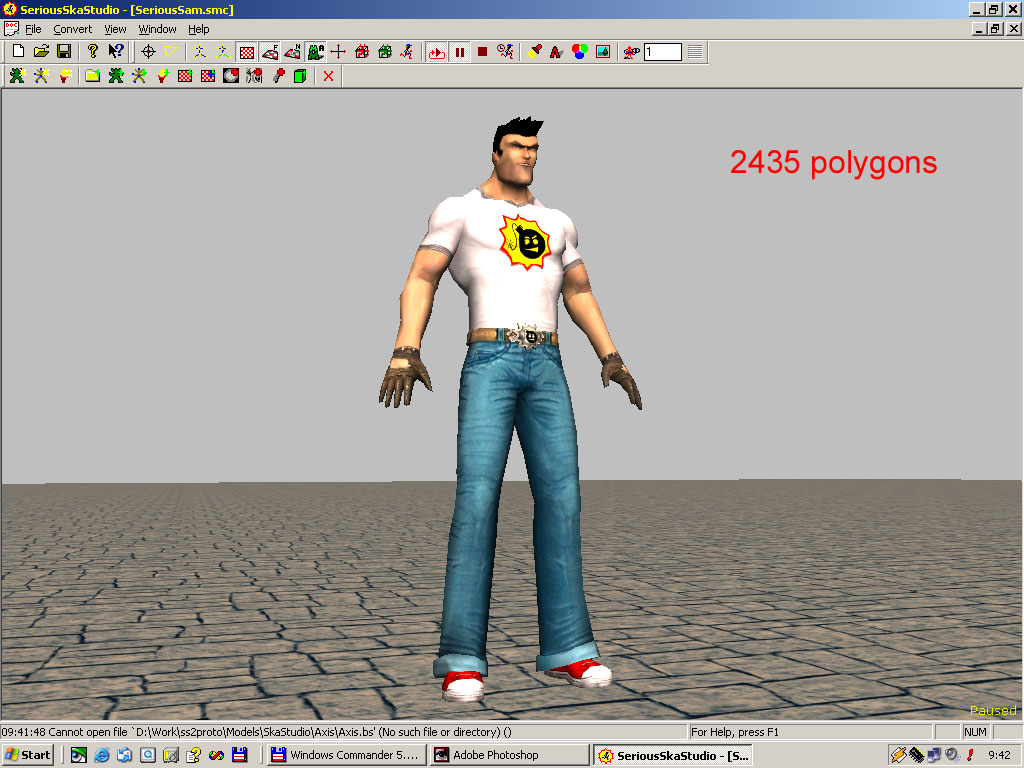Open the File menu
Screen dimensions: 1024x768
pos(33,29)
